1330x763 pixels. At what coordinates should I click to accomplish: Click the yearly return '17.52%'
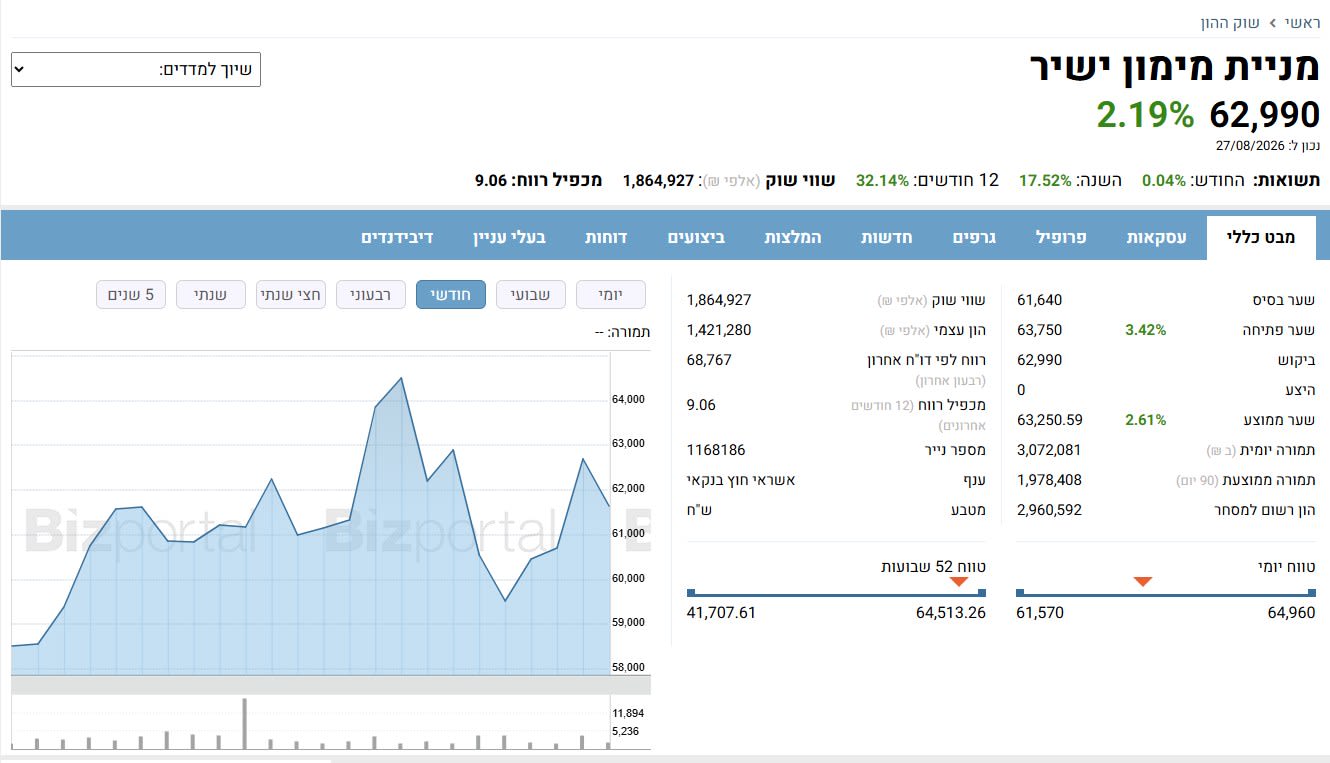pos(1045,180)
